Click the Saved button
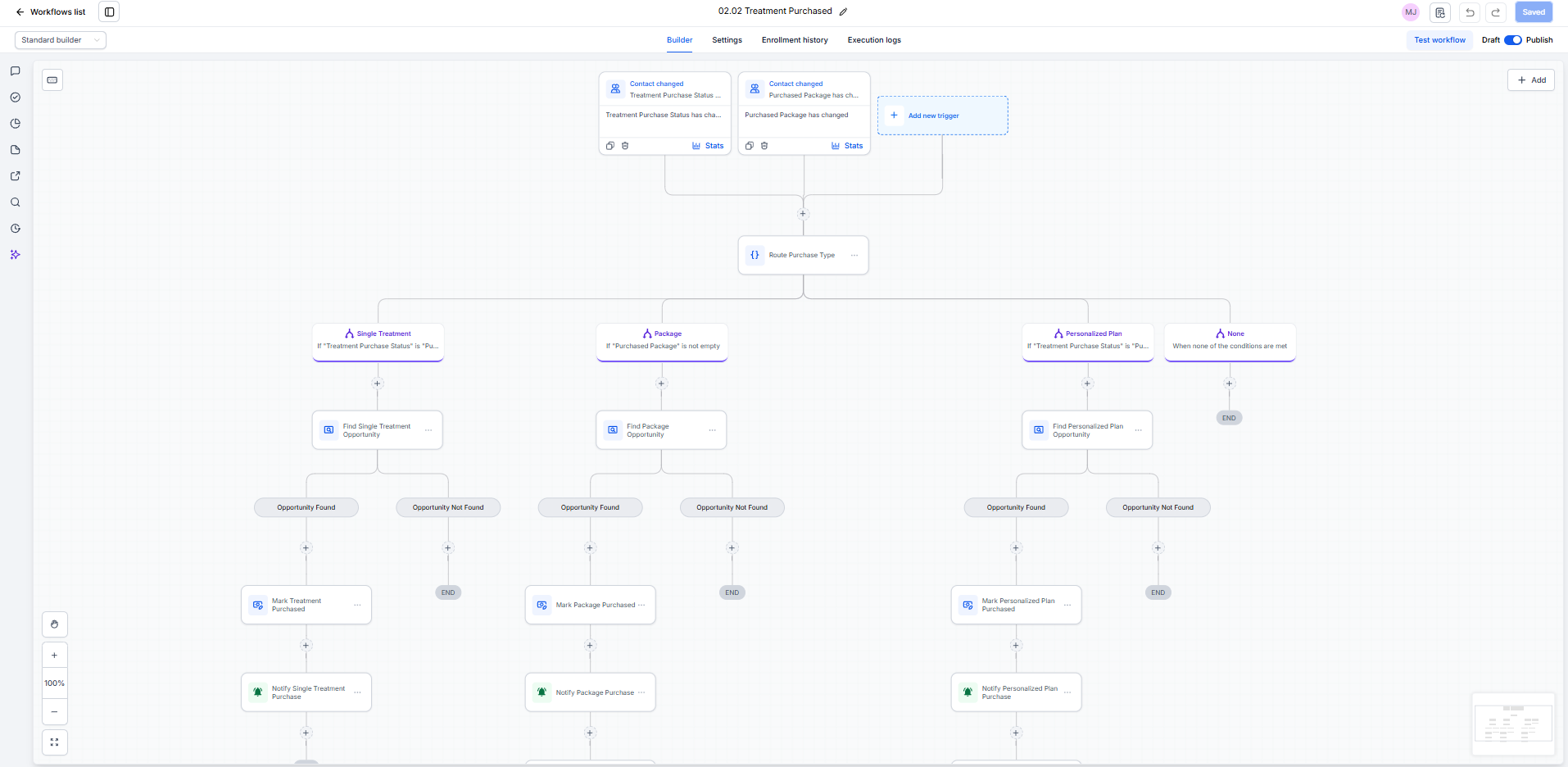This screenshot has width=1568, height=767. [1534, 12]
